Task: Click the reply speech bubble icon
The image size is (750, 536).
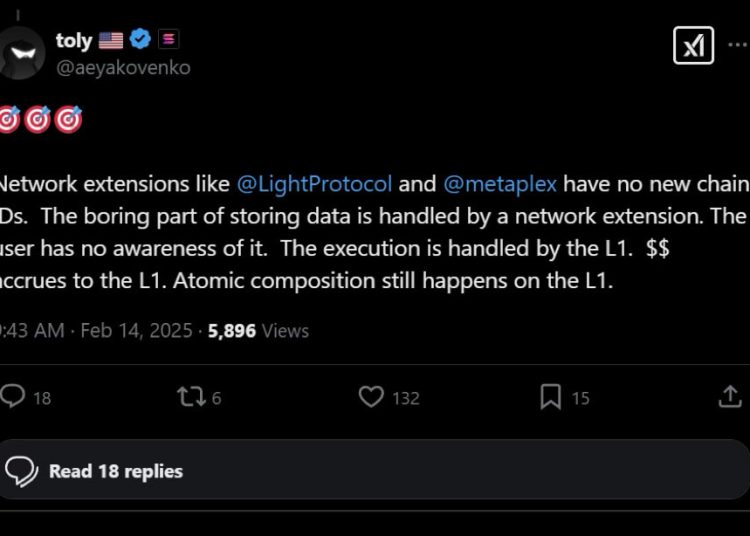Action: (x=12, y=397)
